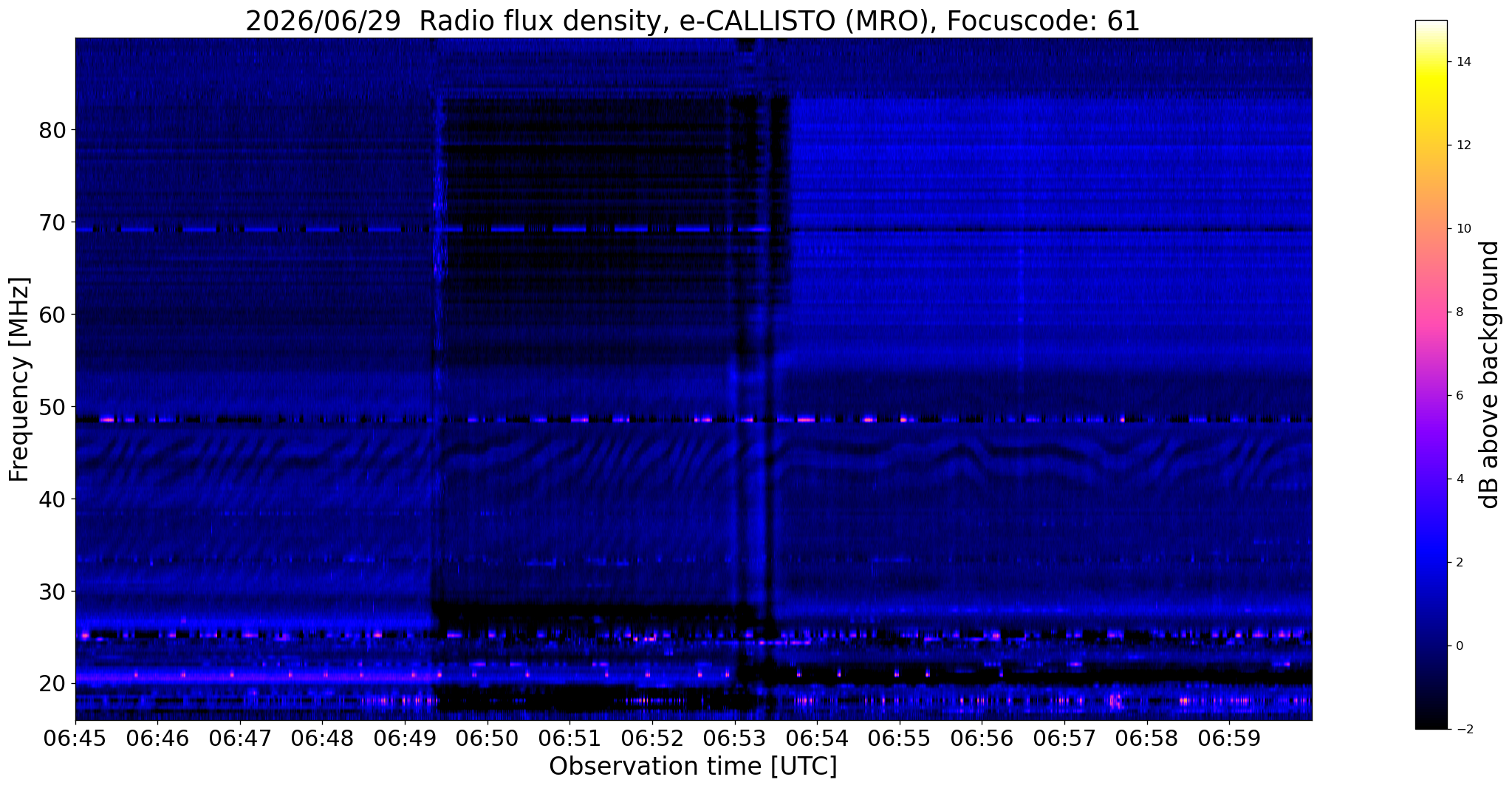Viewport: 1512px width, 788px height.
Task: Click the 8 value on the colorbar
Action: pos(1459,312)
